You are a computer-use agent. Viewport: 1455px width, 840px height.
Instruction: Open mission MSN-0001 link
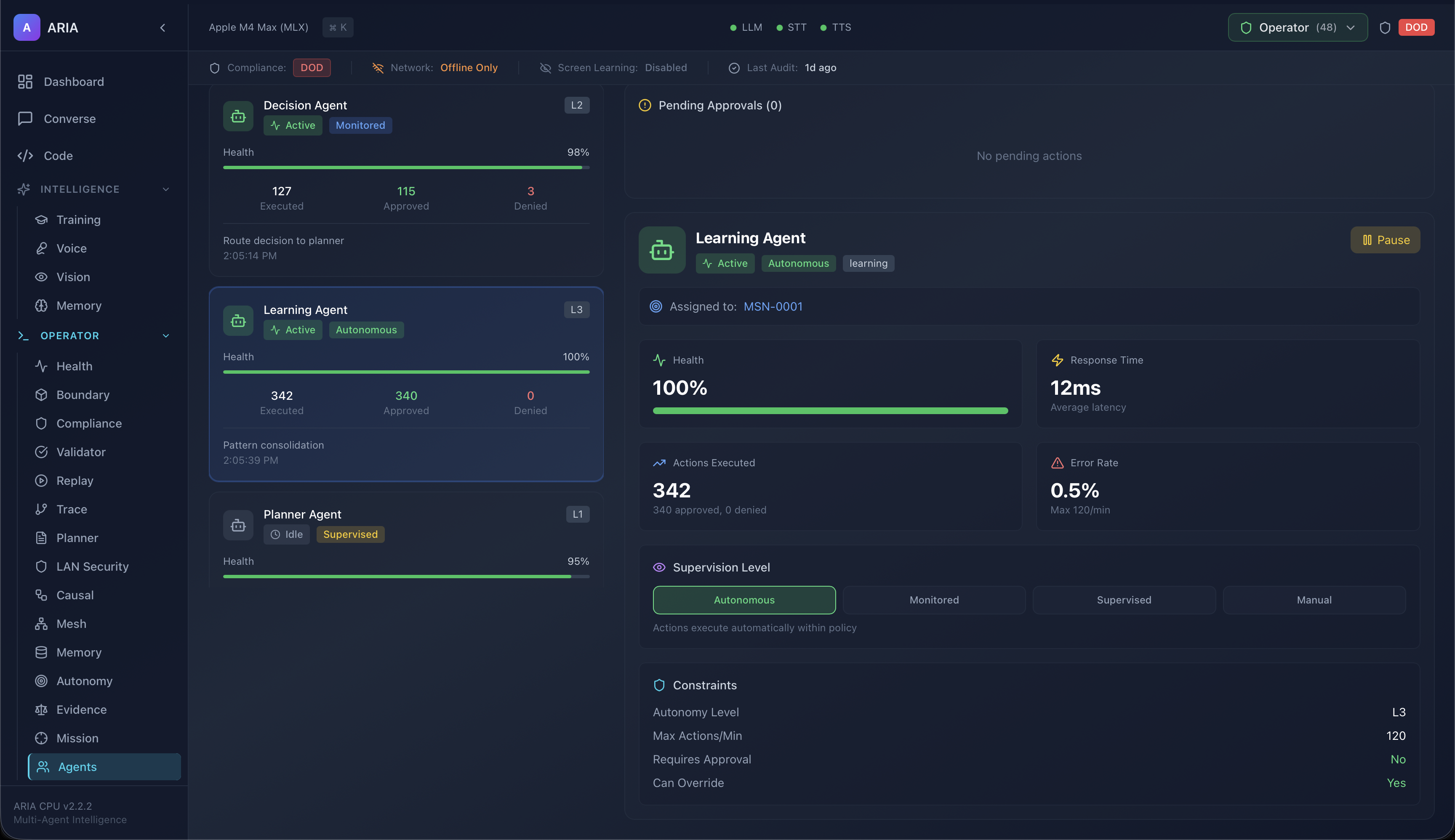[773, 306]
